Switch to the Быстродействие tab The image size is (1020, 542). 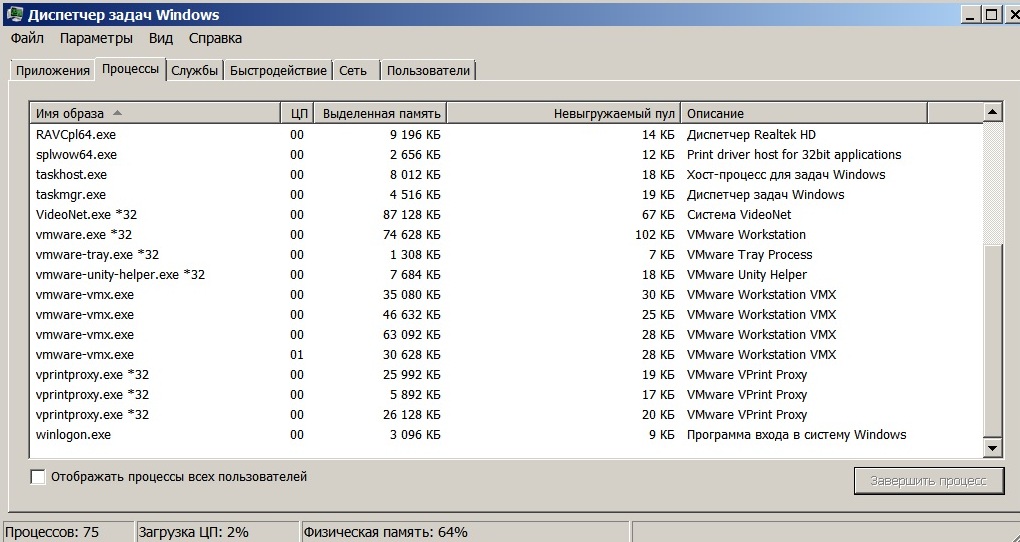278,71
